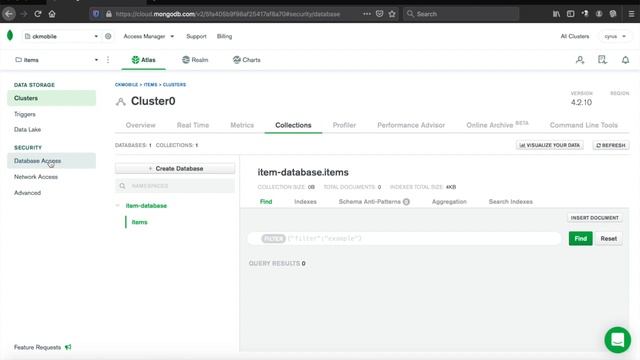Click the browser back arrow
The image size is (640, 360).
pyautogui.click(x=9, y=14)
